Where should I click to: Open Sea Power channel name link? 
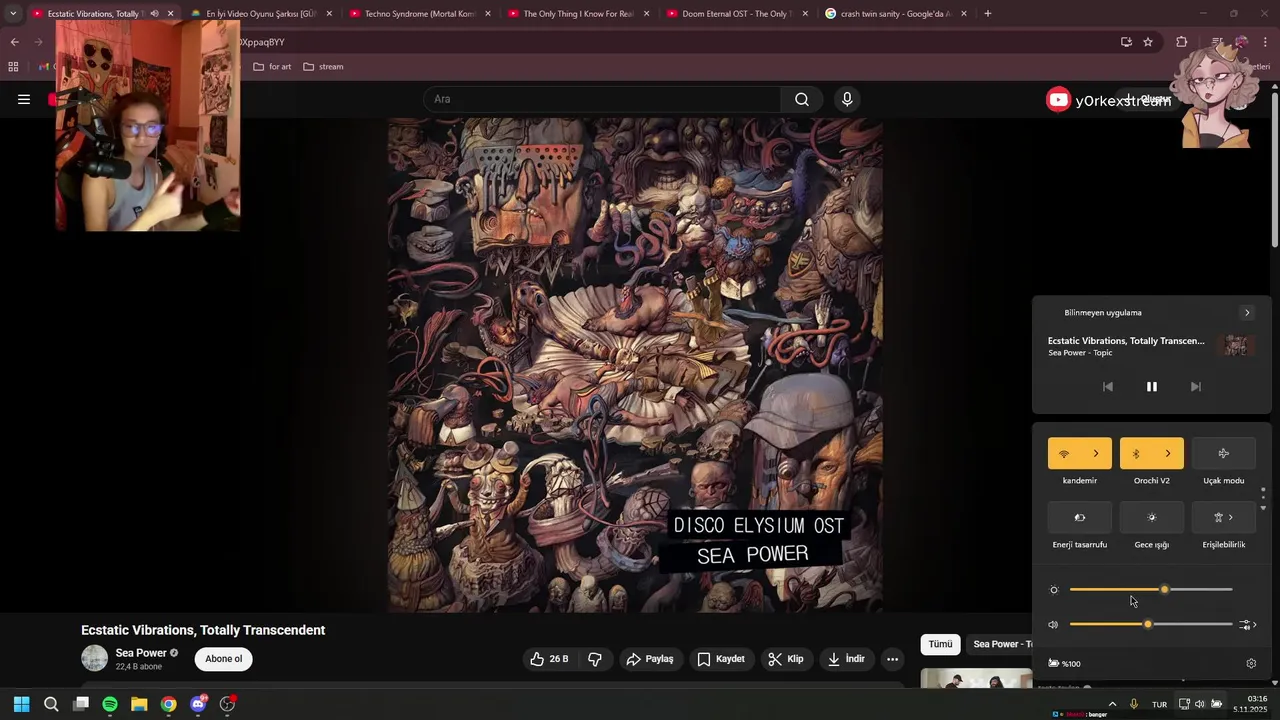click(x=141, y=653)
